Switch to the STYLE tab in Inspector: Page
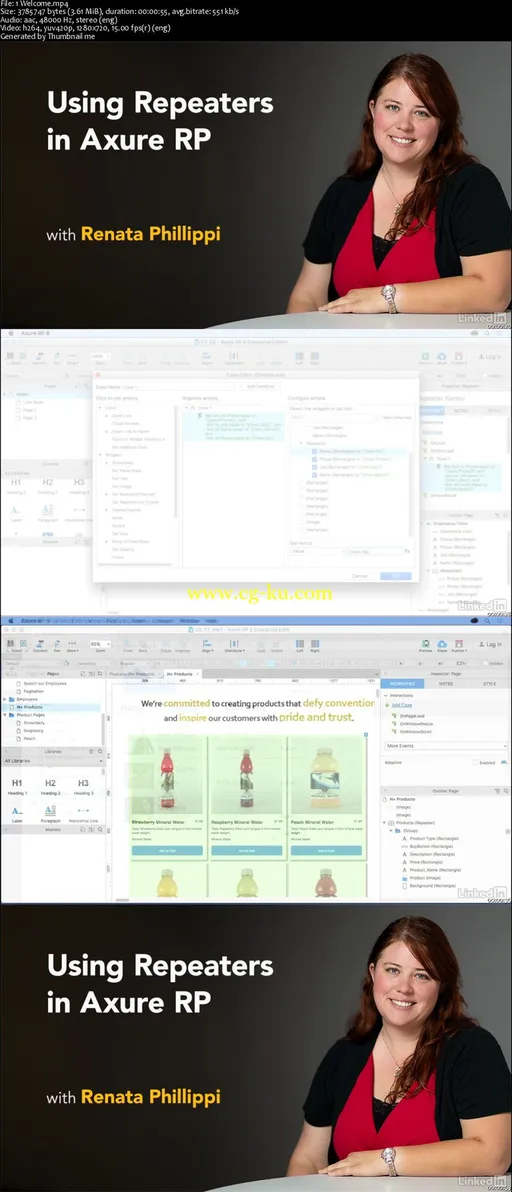This screenshot has height=1192, width=512. (x=489, y=683)
